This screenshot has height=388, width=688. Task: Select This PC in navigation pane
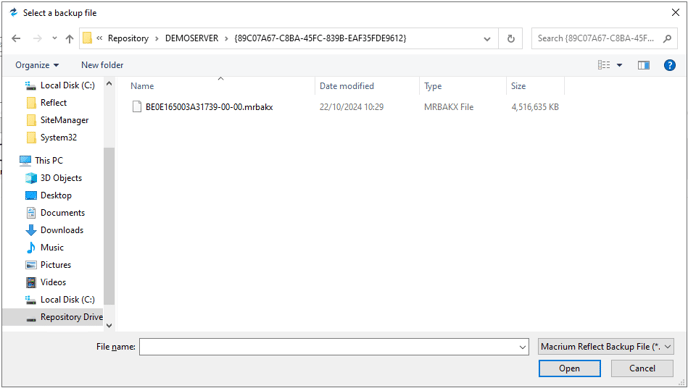[49, 160]
